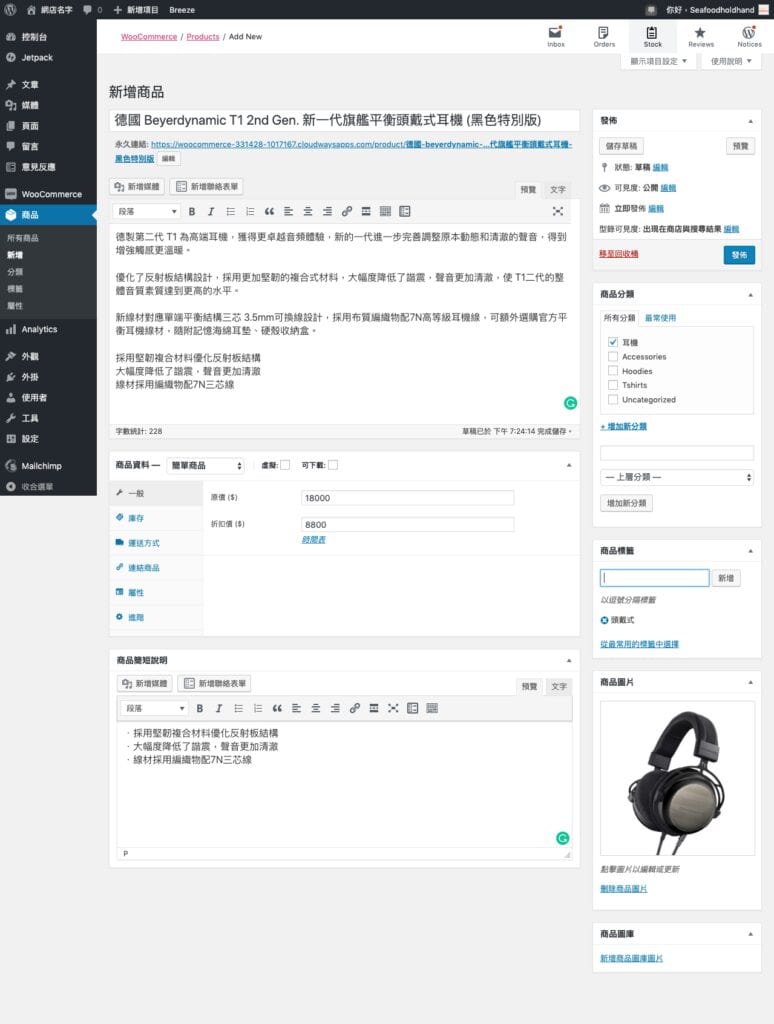Open the Stock activity icon
774x1024 pixels.
pos(652,37)
